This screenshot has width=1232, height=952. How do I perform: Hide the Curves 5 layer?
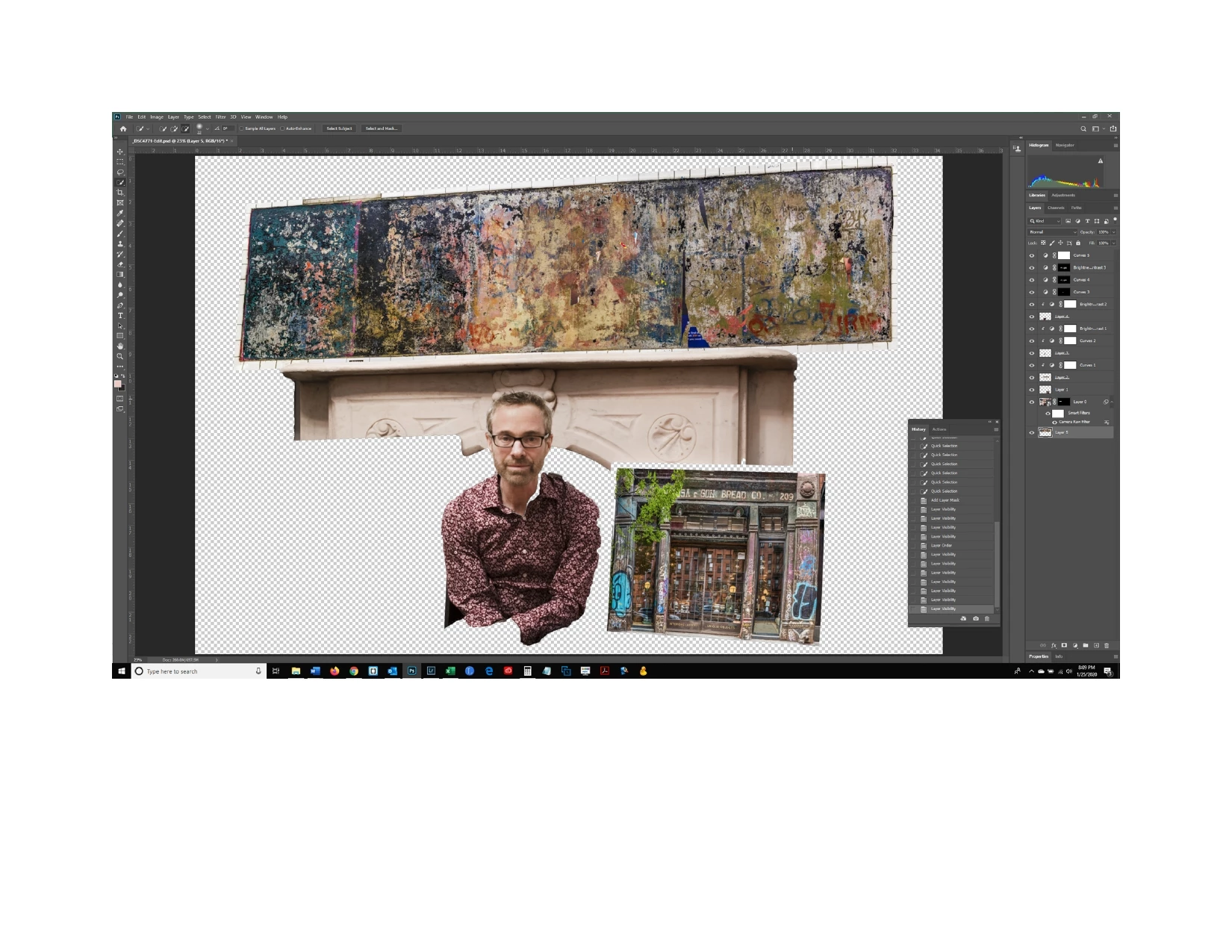[x=1032, y=255]
